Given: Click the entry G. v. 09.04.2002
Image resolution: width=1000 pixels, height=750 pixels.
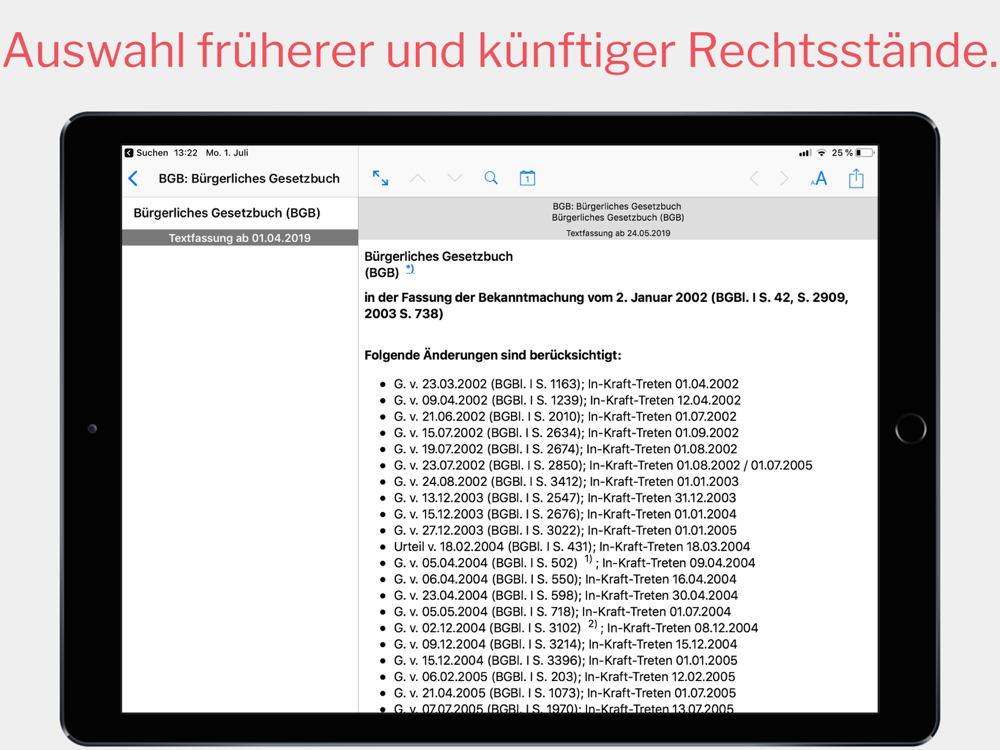Looking at the screenshot, I should (x=567, y=401).
